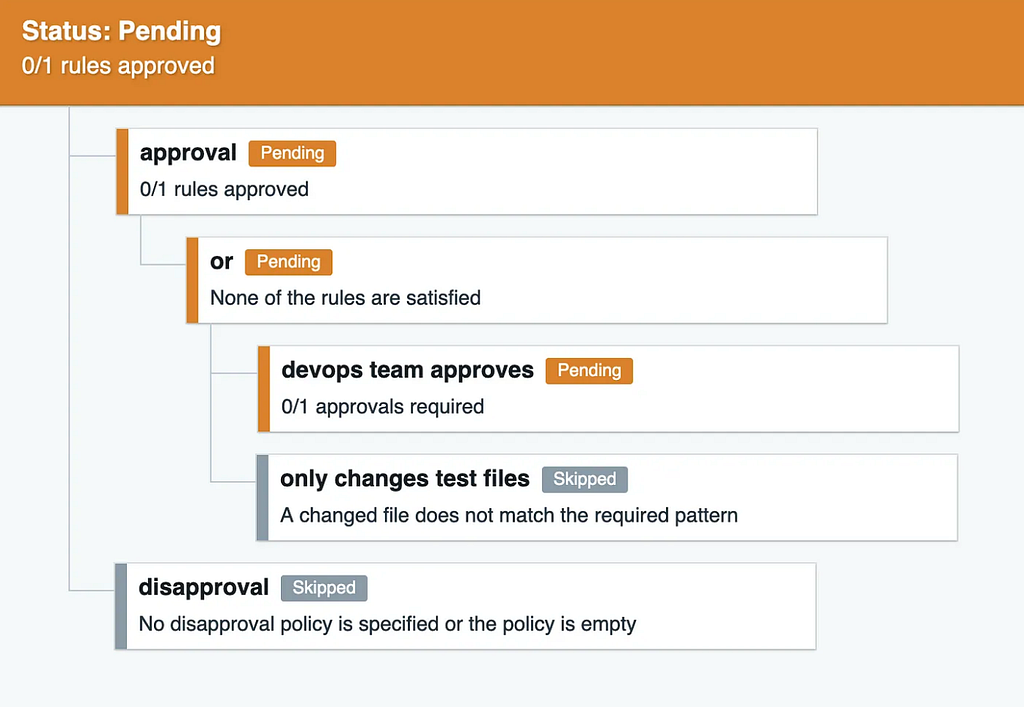The height and width of the screenshot is (707, 1024).
Task: Click the Pending badge beside 'or'
Action: click(288, 262)
